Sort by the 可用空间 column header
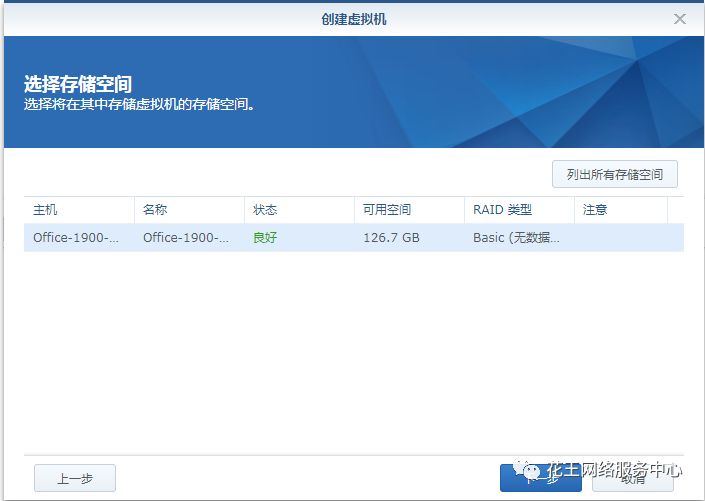Image resolution: width=705 pixels, height=501 pixels. [x=386, y=210]
